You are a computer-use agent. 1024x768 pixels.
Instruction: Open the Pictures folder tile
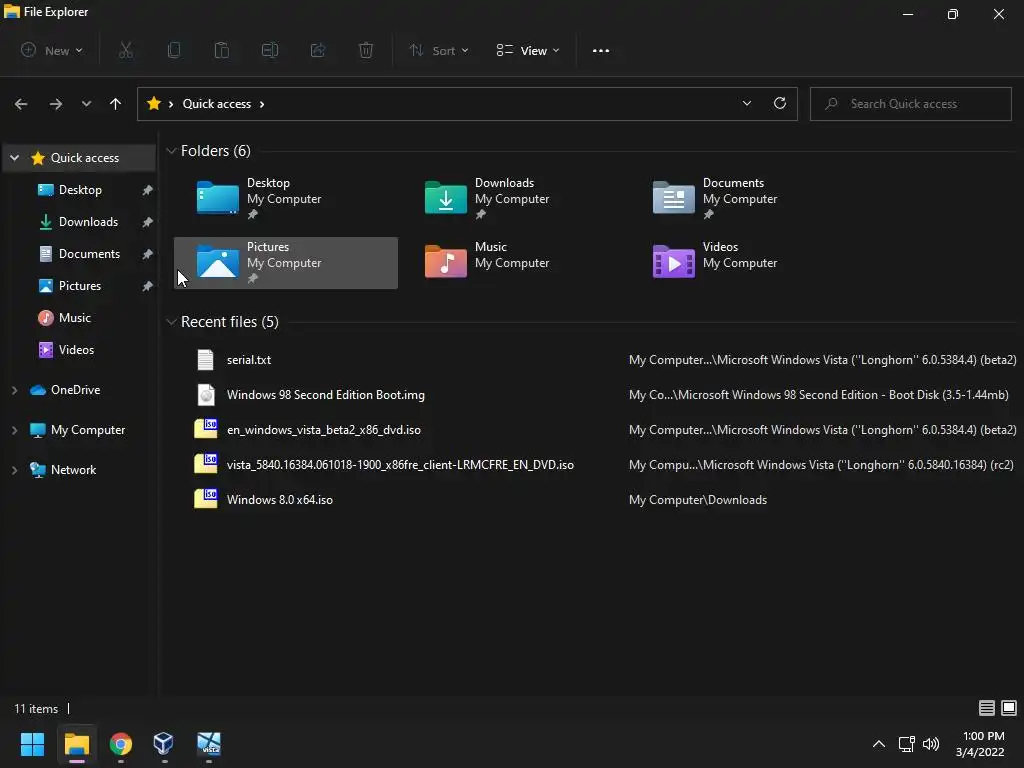click(285, 263)
